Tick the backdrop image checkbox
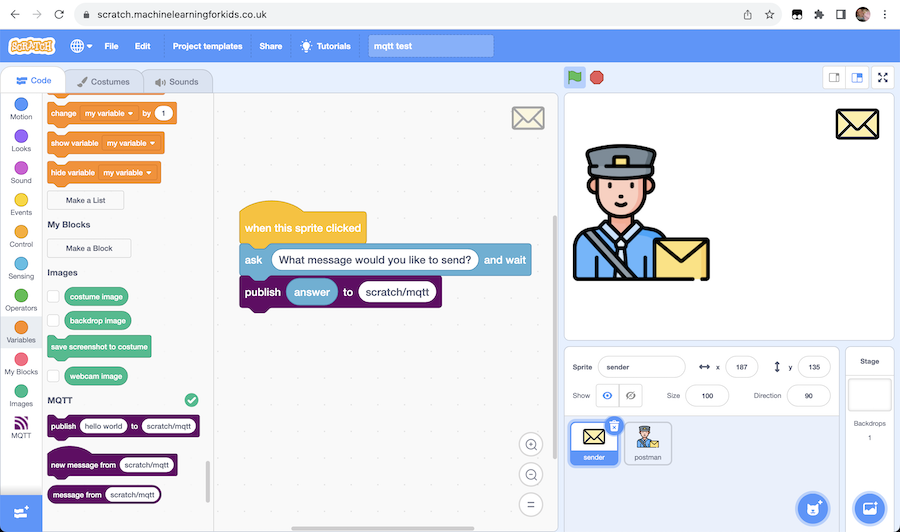The height and width of the screenshot is (532, 900). [53, 320]
